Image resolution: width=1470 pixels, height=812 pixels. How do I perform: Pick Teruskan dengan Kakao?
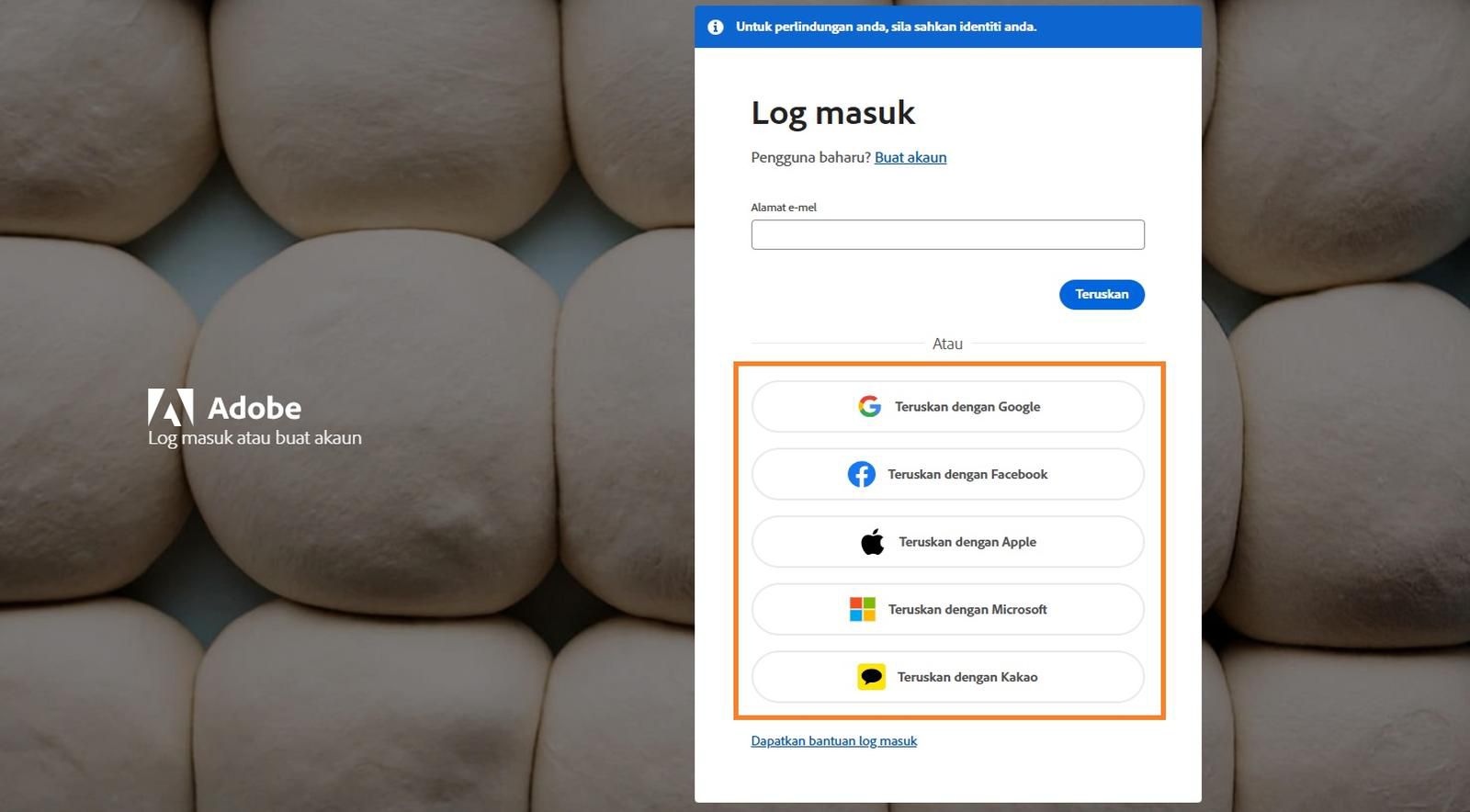click(947, 677)
